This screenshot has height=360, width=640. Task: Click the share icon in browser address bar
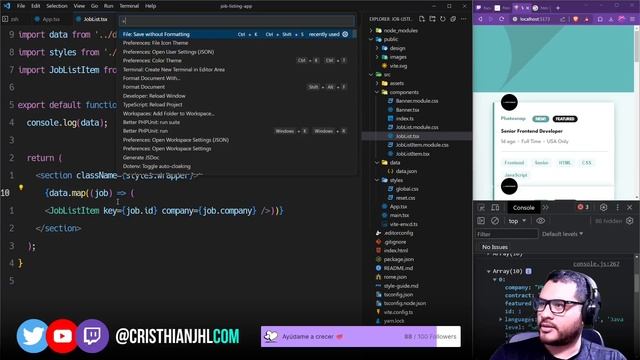pos(563,19)
